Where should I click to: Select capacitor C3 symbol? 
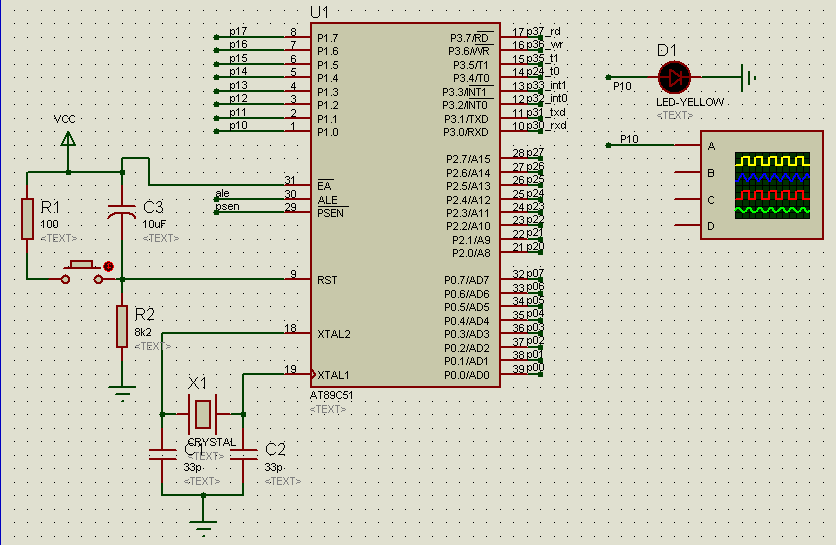coord(122,211)
